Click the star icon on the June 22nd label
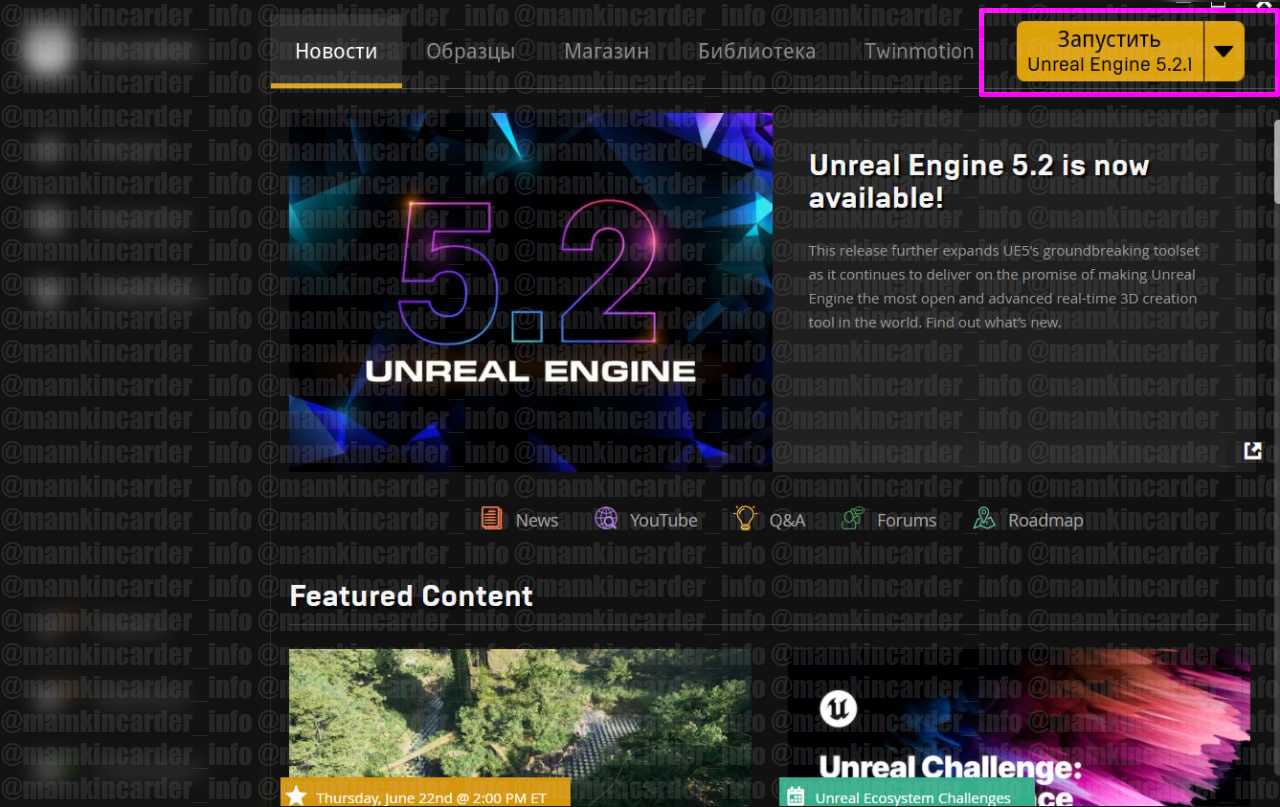 tap(296, 796)
